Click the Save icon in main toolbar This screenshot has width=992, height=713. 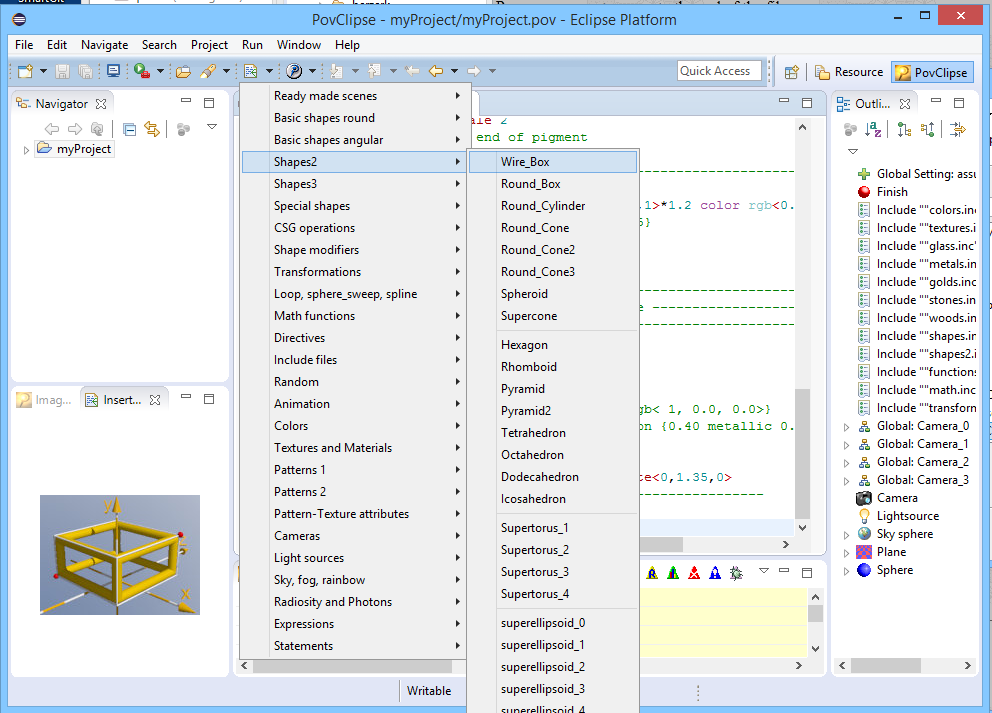coord(62,71)
